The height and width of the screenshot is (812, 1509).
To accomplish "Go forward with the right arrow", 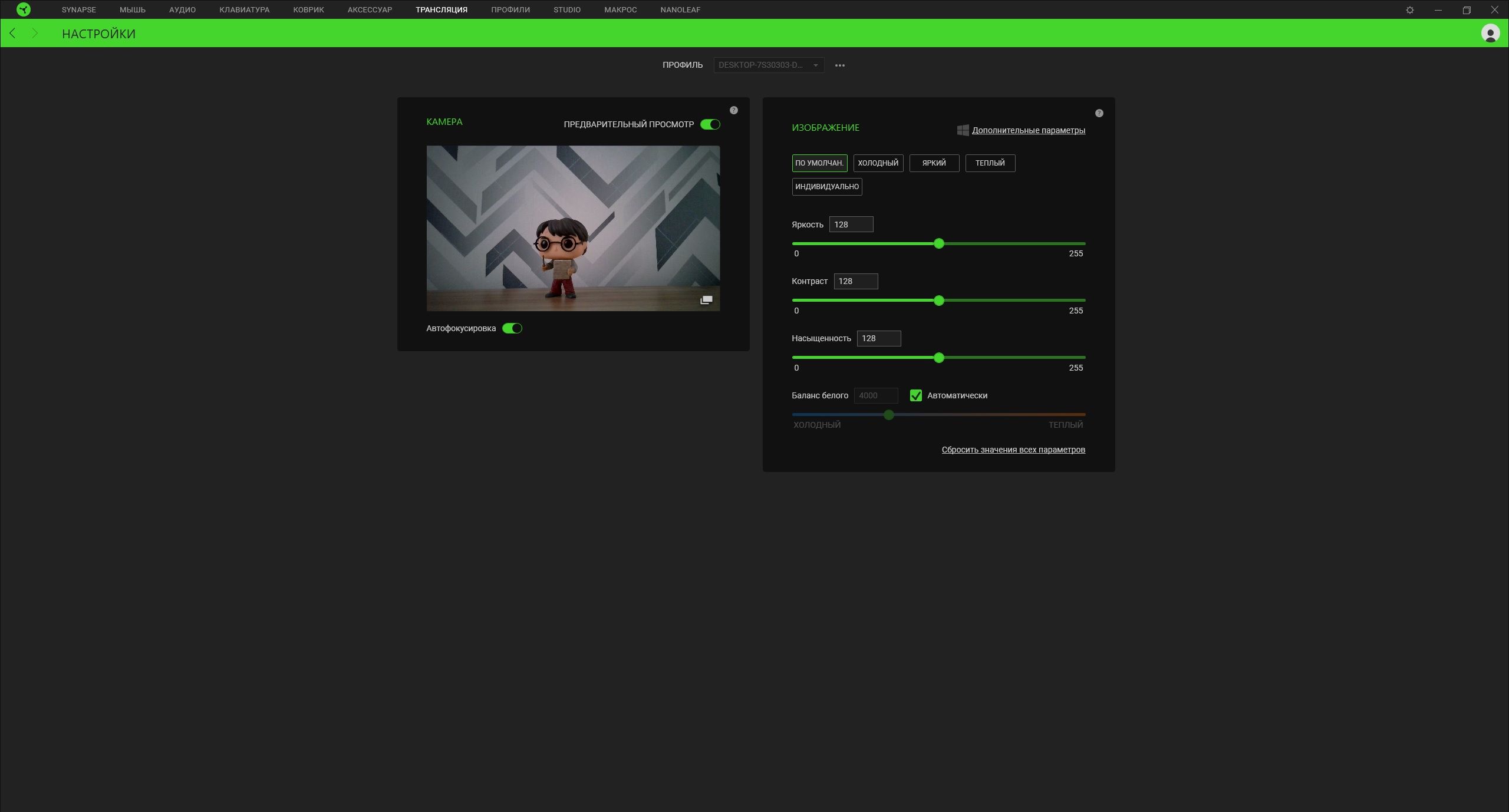I will tap(35, 33).
